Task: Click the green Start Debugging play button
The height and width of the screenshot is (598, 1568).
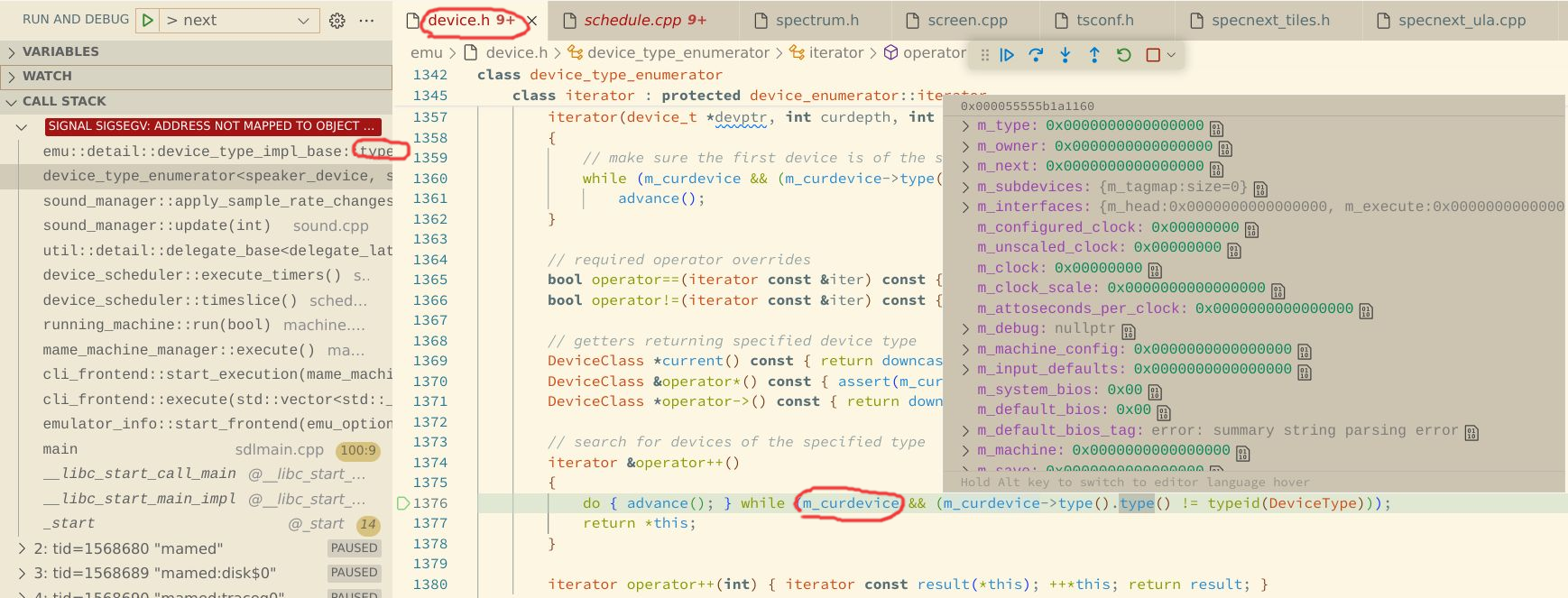Action: (148, 20)
